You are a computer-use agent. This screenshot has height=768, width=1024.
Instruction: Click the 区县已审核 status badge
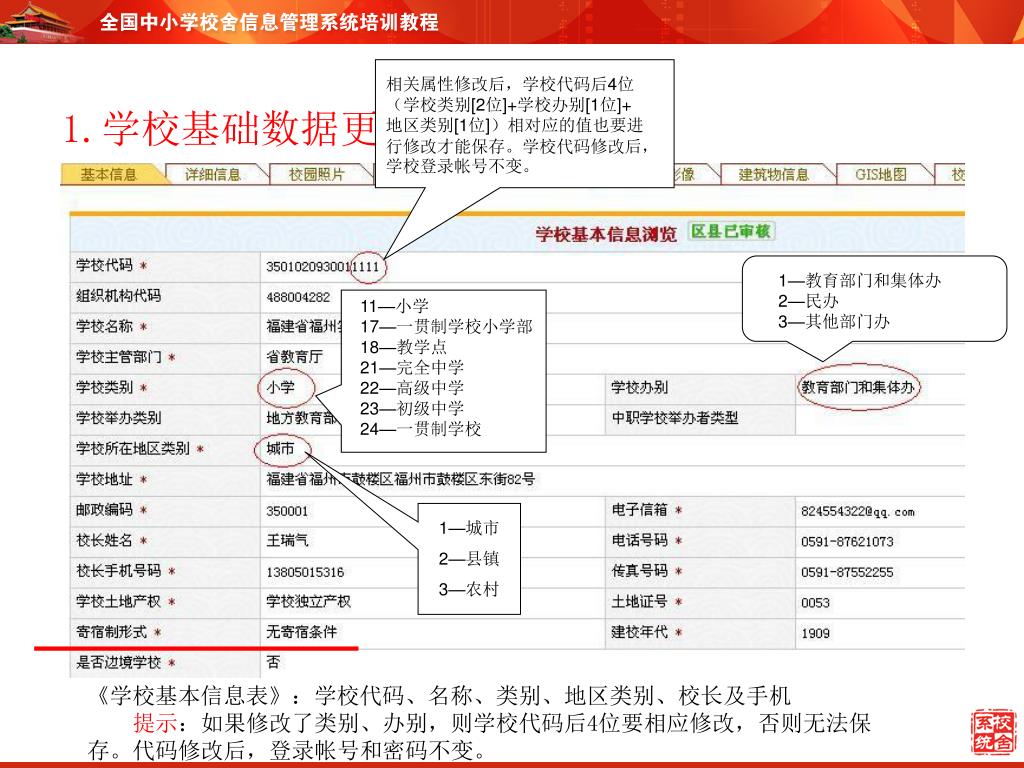click(731, 231)
